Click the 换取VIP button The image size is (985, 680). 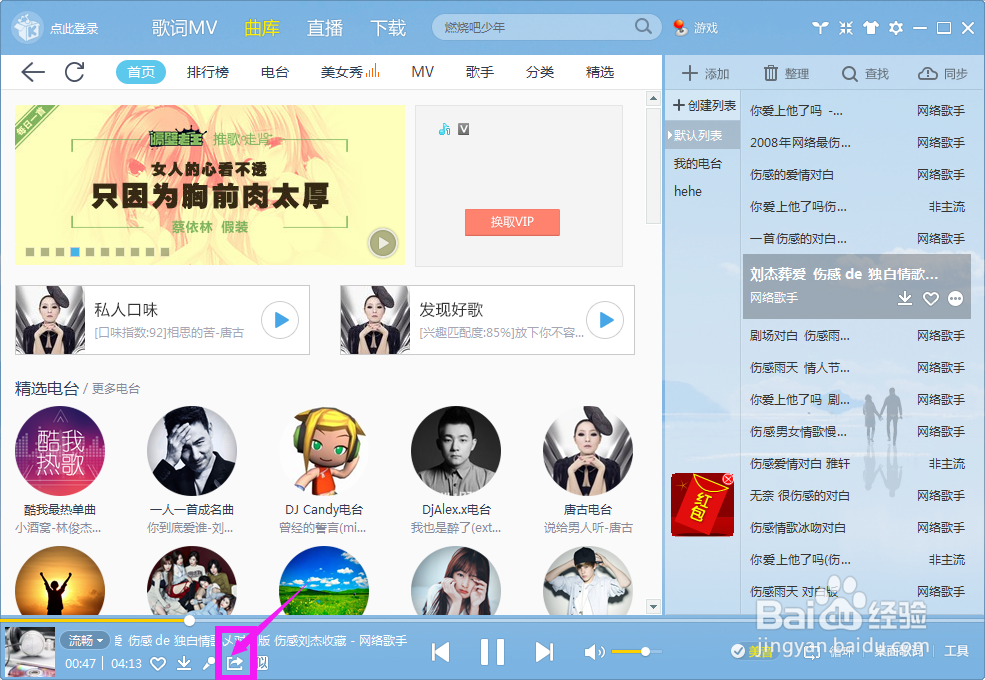point(512,222)
